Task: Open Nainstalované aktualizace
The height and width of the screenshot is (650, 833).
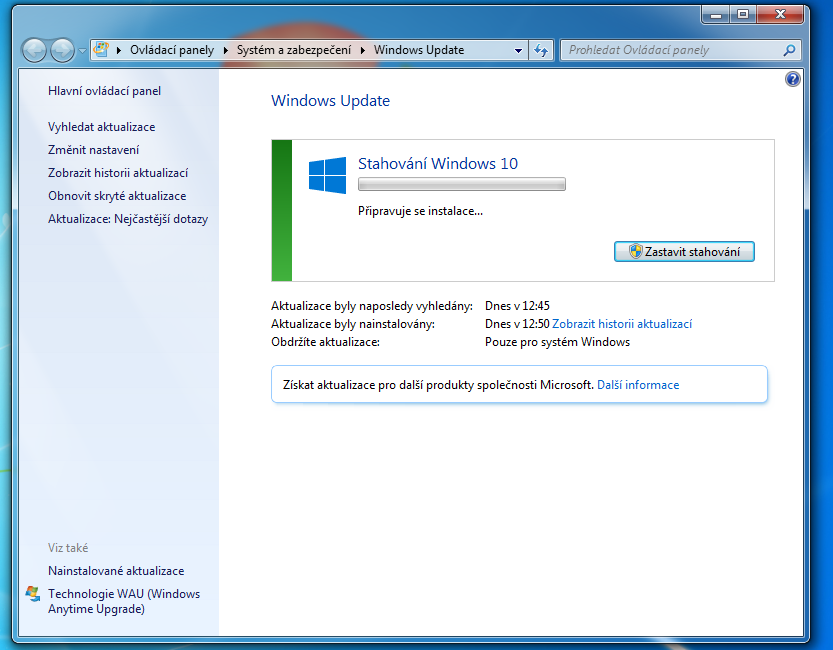Action: [x=116, y=571]
